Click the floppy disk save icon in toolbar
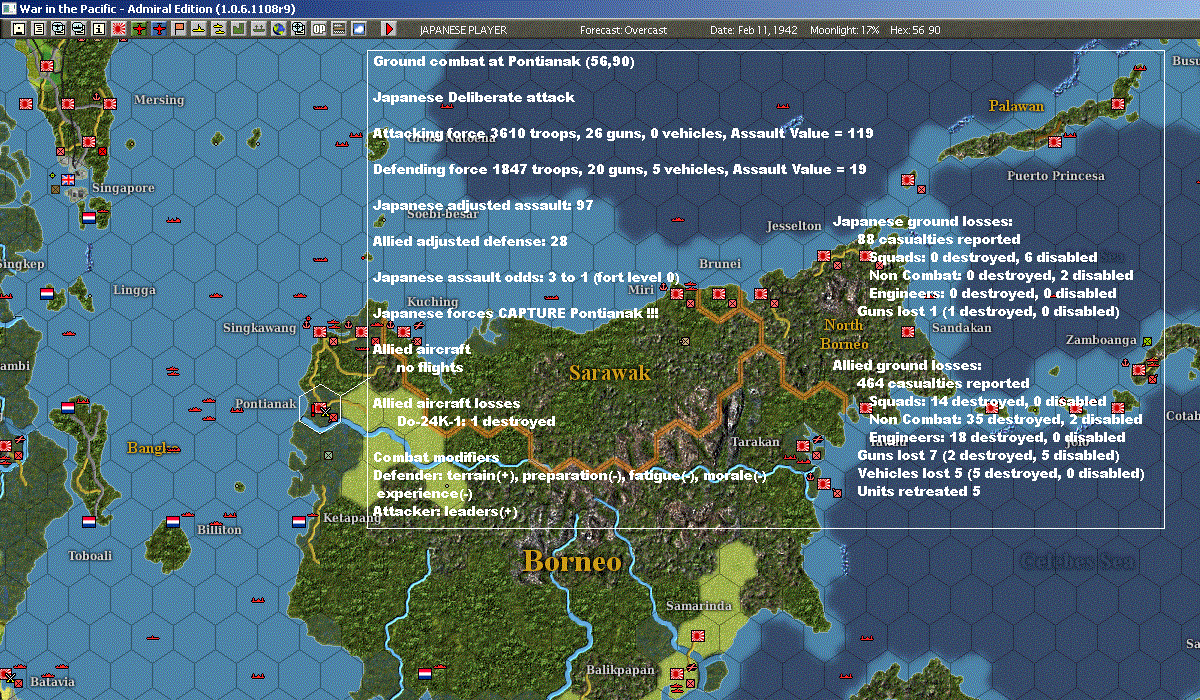 tap(18, 29)
